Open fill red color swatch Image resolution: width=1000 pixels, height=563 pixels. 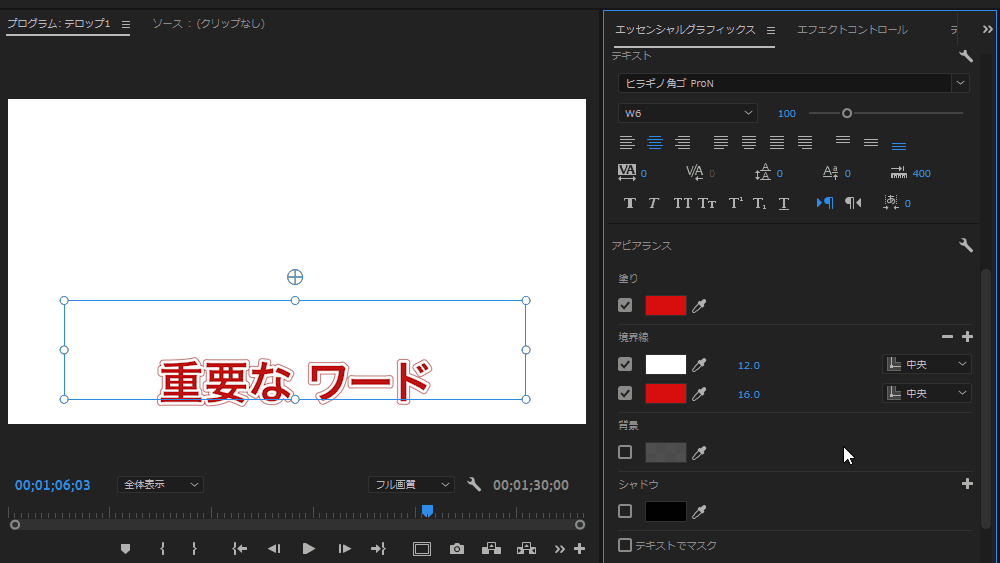[666, 305]
